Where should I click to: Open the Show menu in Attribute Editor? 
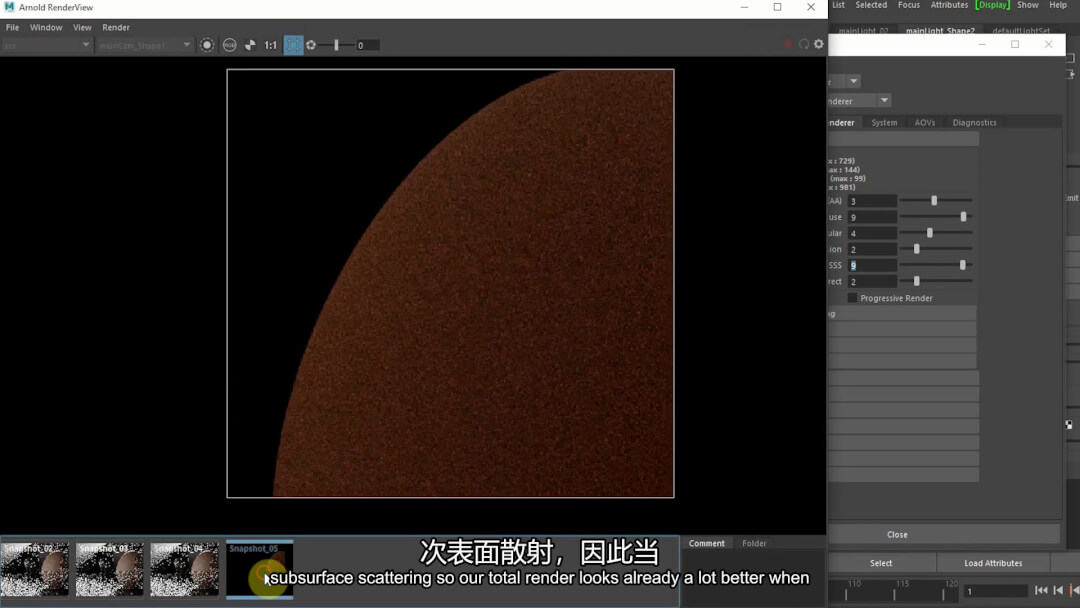pos(1028,5)
